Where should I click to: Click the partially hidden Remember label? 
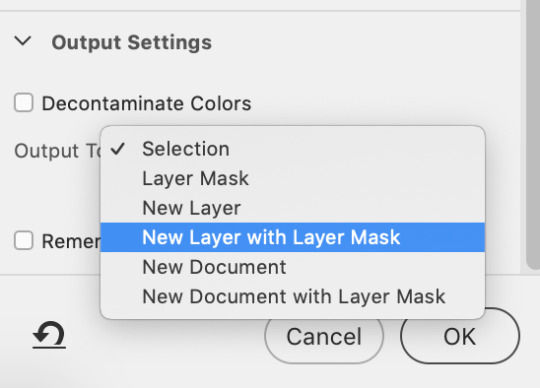tap(71, 241)
